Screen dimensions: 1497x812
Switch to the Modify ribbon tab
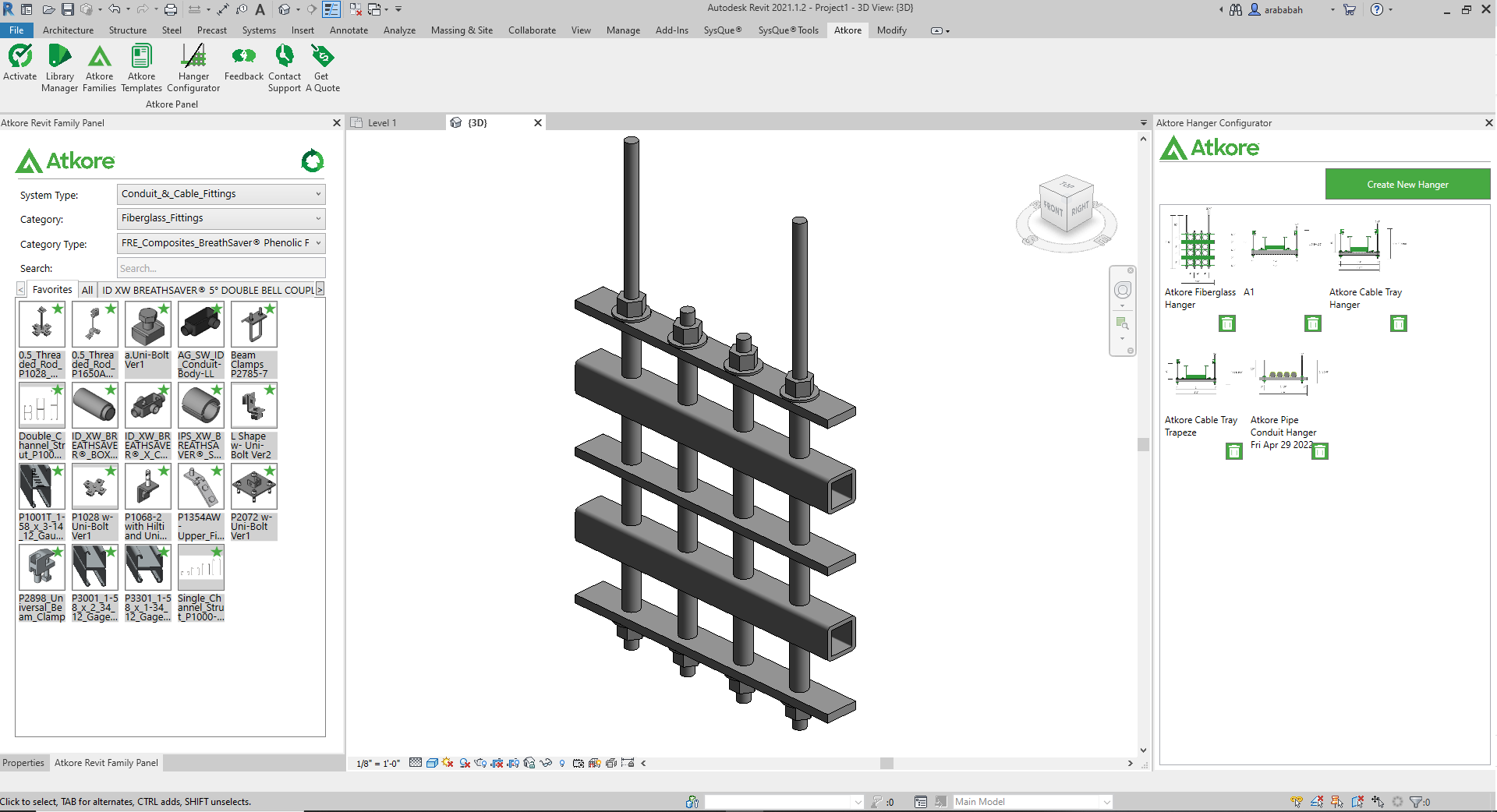point(891,30)
